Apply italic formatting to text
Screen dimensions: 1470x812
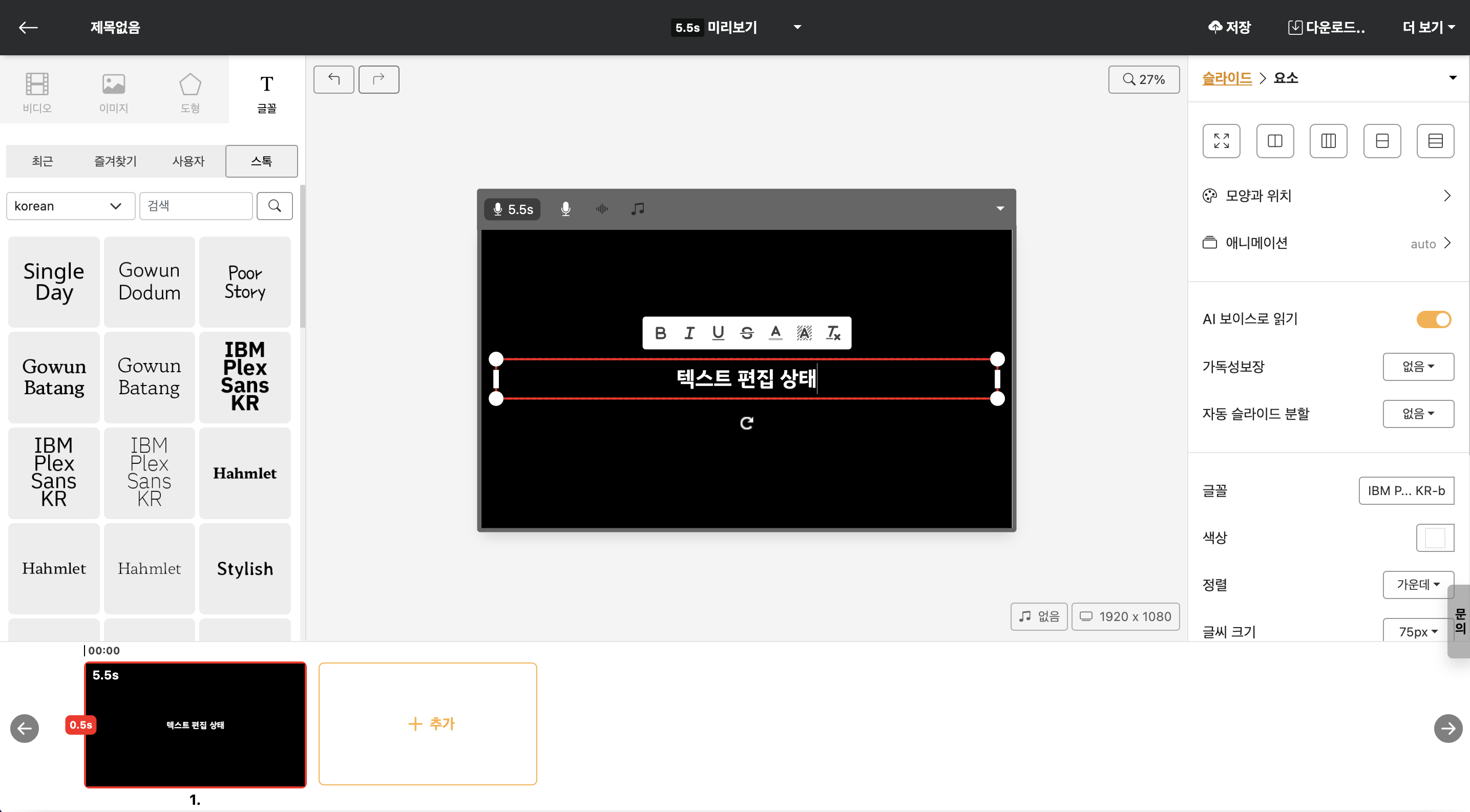(x=689, y=333)
